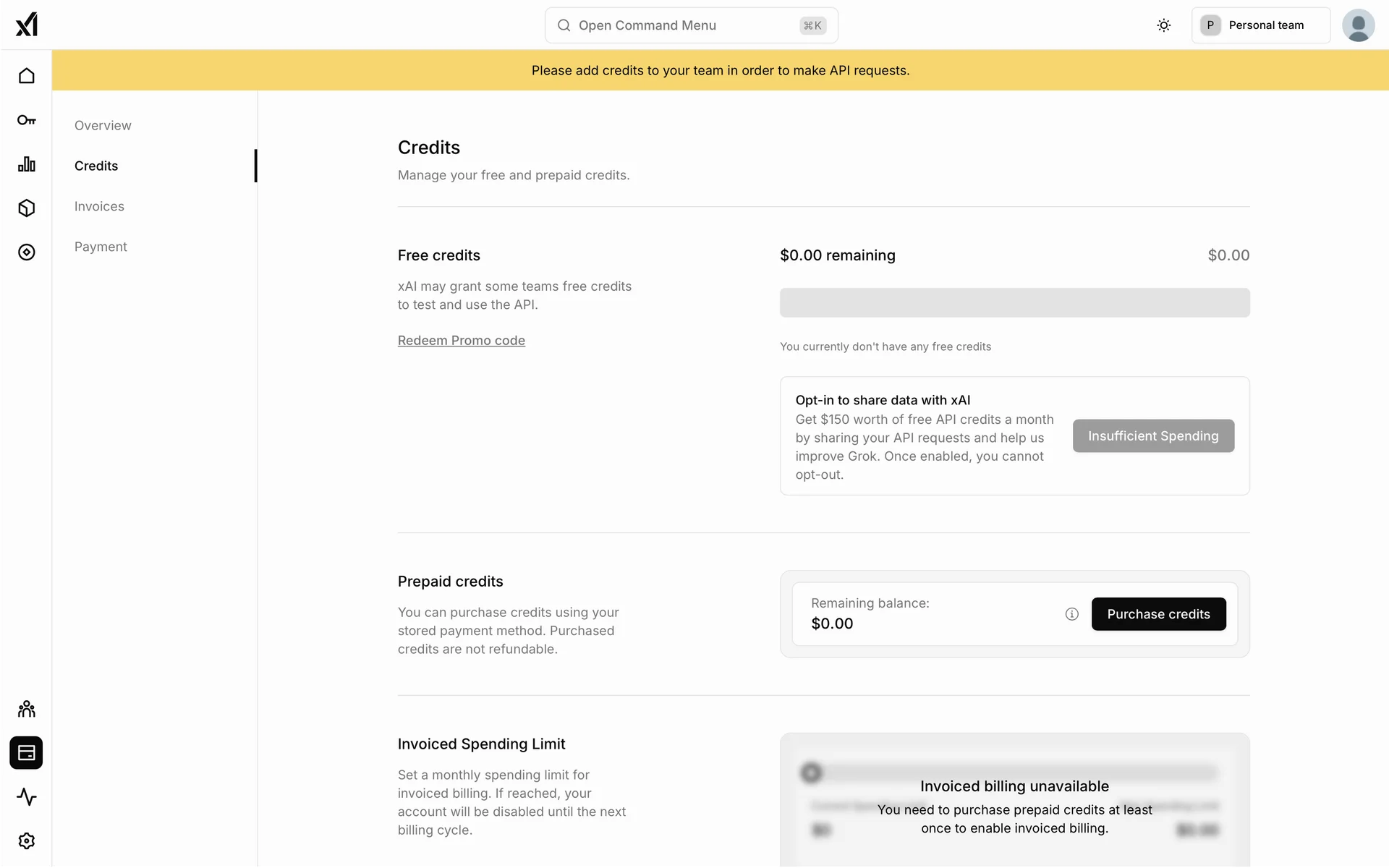This screenshot has width=1389, height=868.
Task: Open the usage bar chart icon
Action: coord(27,164)
